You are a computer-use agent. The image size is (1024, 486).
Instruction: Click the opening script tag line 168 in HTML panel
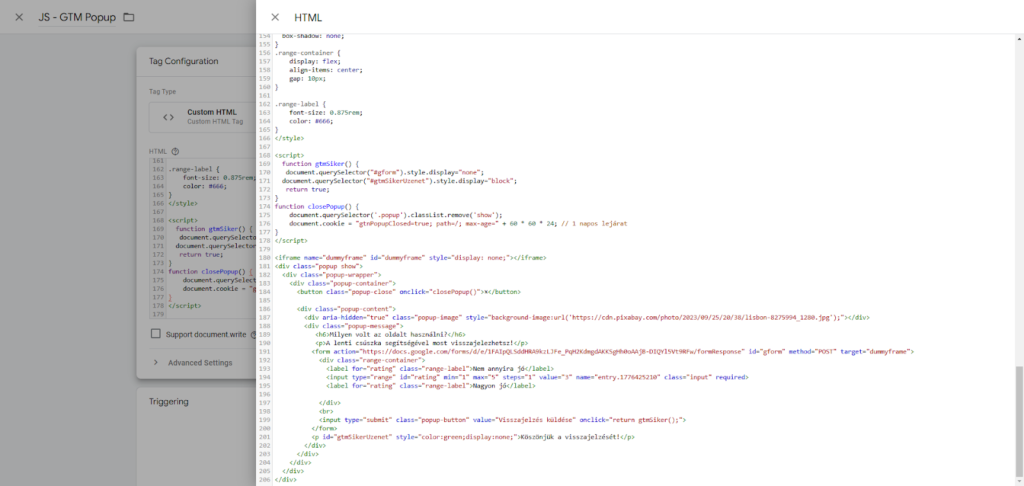289,155
